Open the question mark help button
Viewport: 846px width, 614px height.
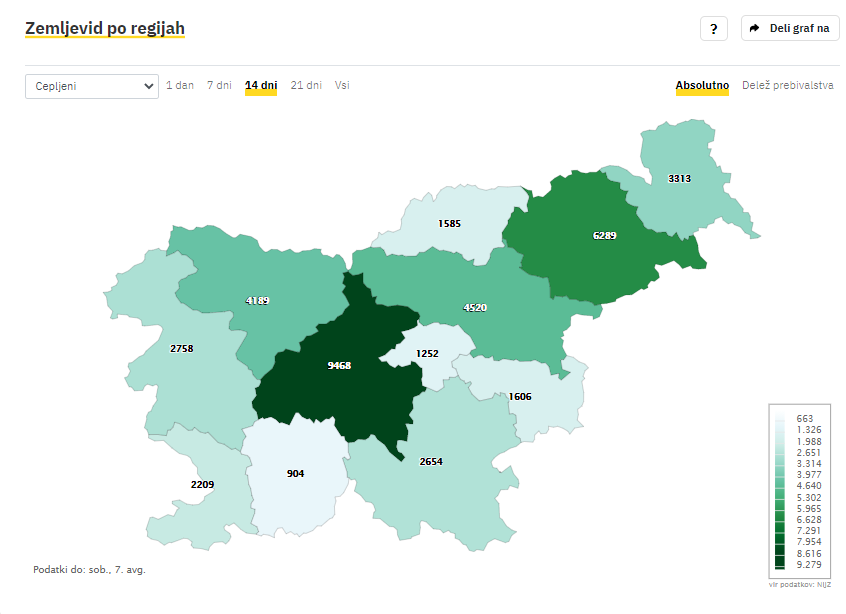713,29
